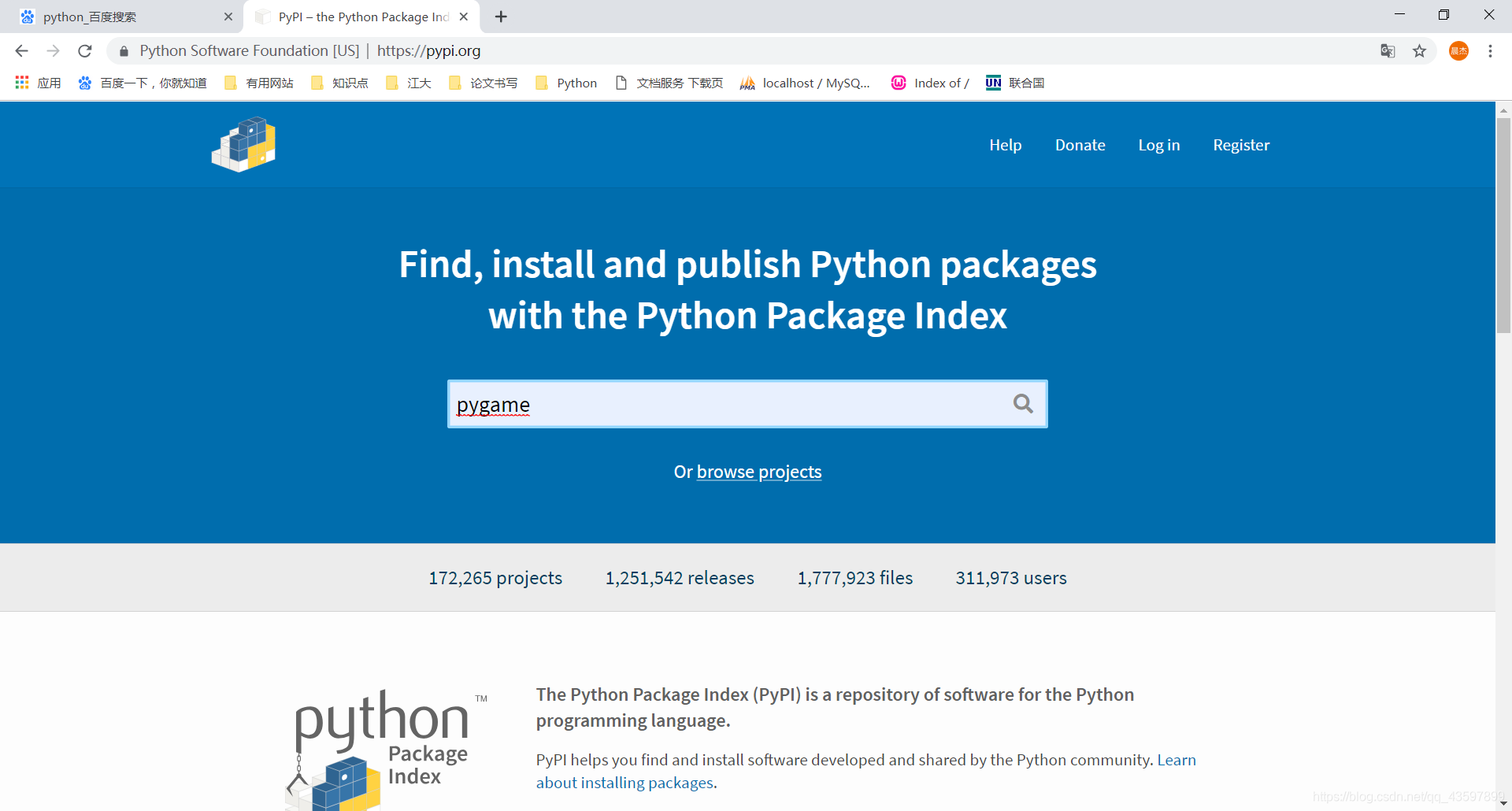Expand the Python bookmarks folder
The height and width of the screenshot is (811, 1512).
click(x=566, y=83)
